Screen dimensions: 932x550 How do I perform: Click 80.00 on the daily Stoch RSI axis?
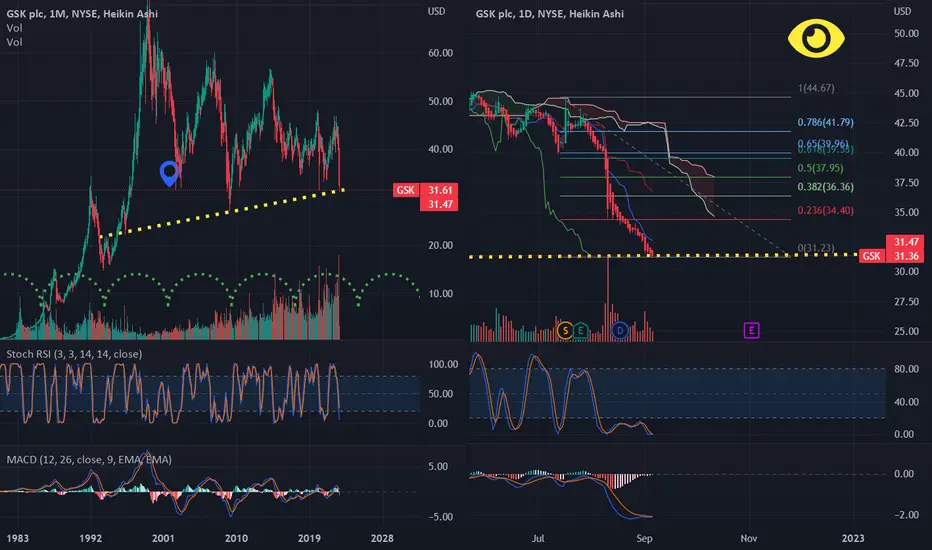pyautogui.click(x=906, y=369)
